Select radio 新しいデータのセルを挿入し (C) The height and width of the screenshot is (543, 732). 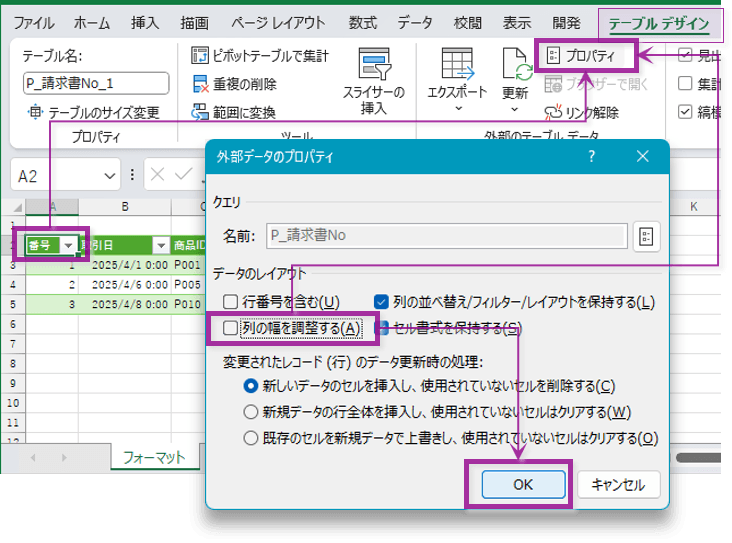(x=251, y=386)
